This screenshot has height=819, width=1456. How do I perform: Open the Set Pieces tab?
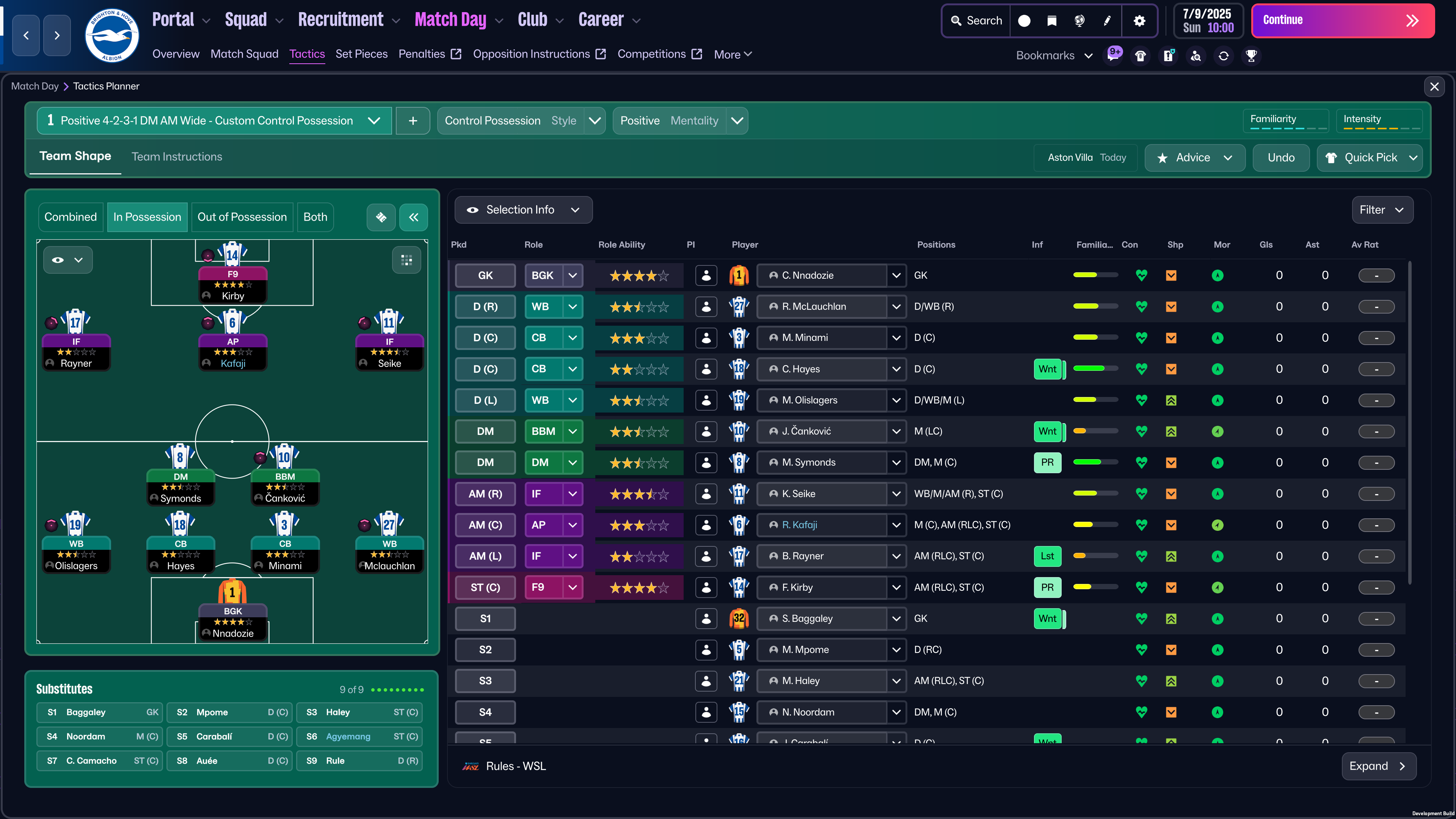click(361, 54)
